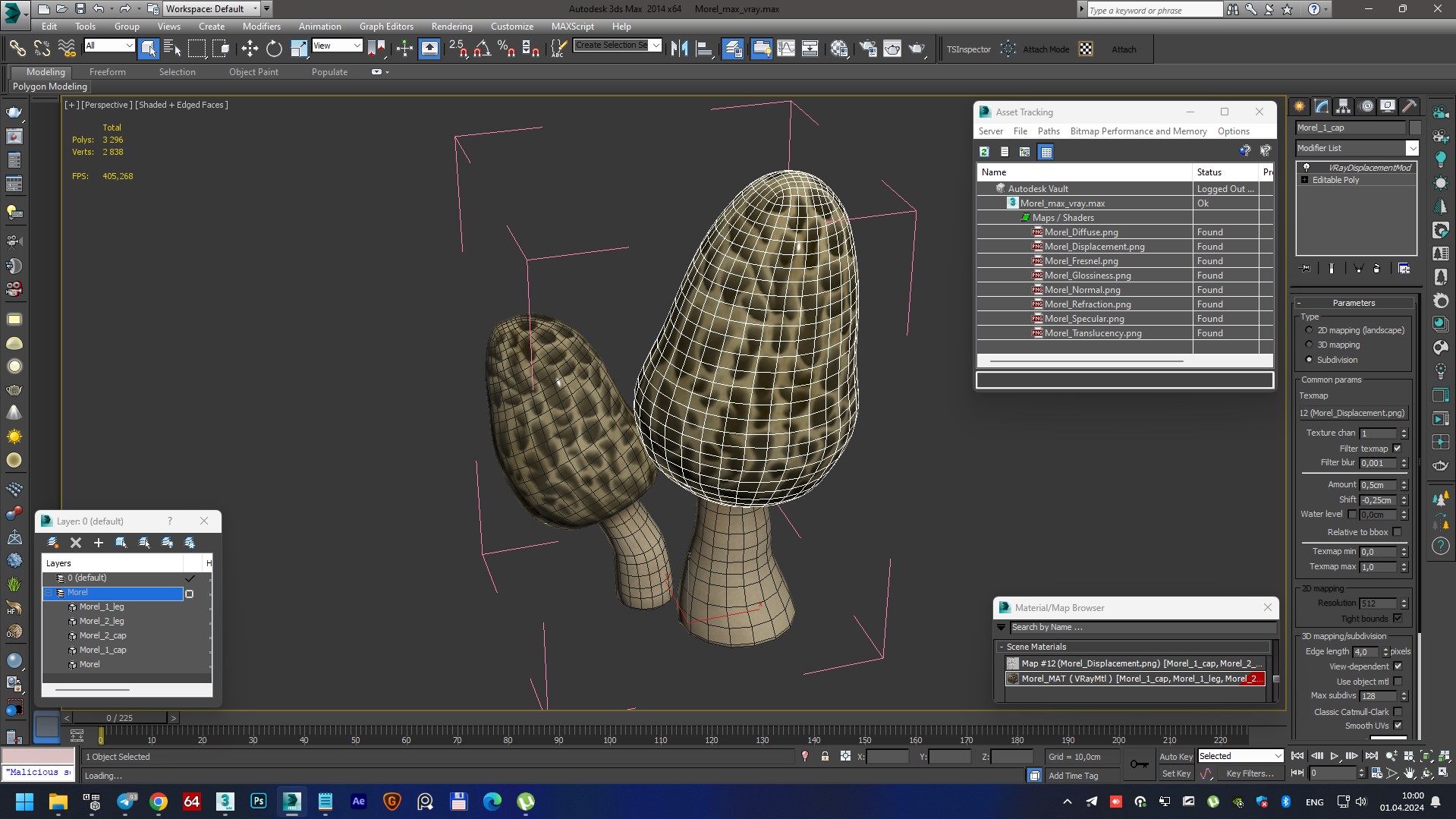1456x819 pixels.
Task: Select the Select and Link tool
Action: pos(17,49)
